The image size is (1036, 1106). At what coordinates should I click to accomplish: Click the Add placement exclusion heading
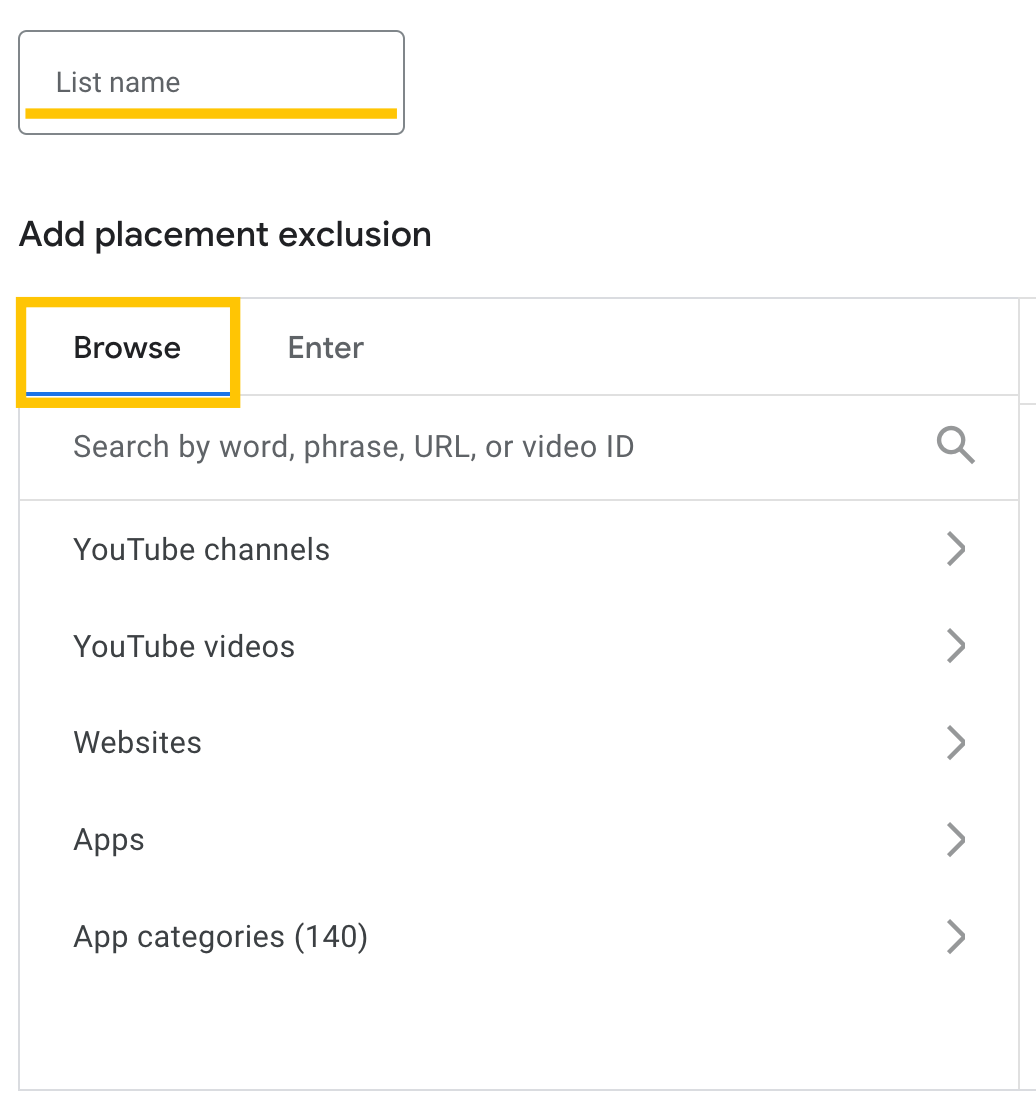225,234
